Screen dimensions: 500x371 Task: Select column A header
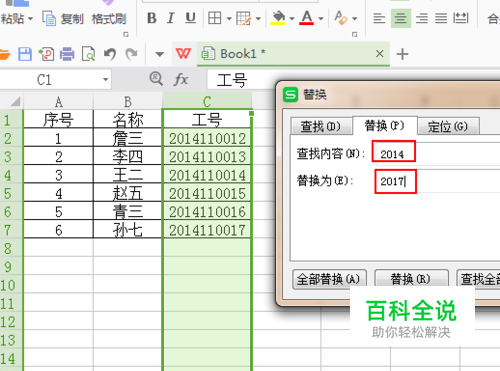tap(59, 101)
